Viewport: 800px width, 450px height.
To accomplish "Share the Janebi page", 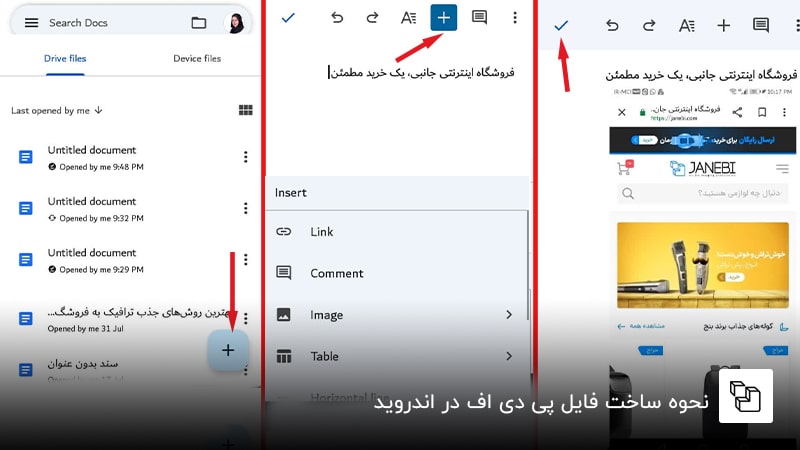I will pos(737,112).
